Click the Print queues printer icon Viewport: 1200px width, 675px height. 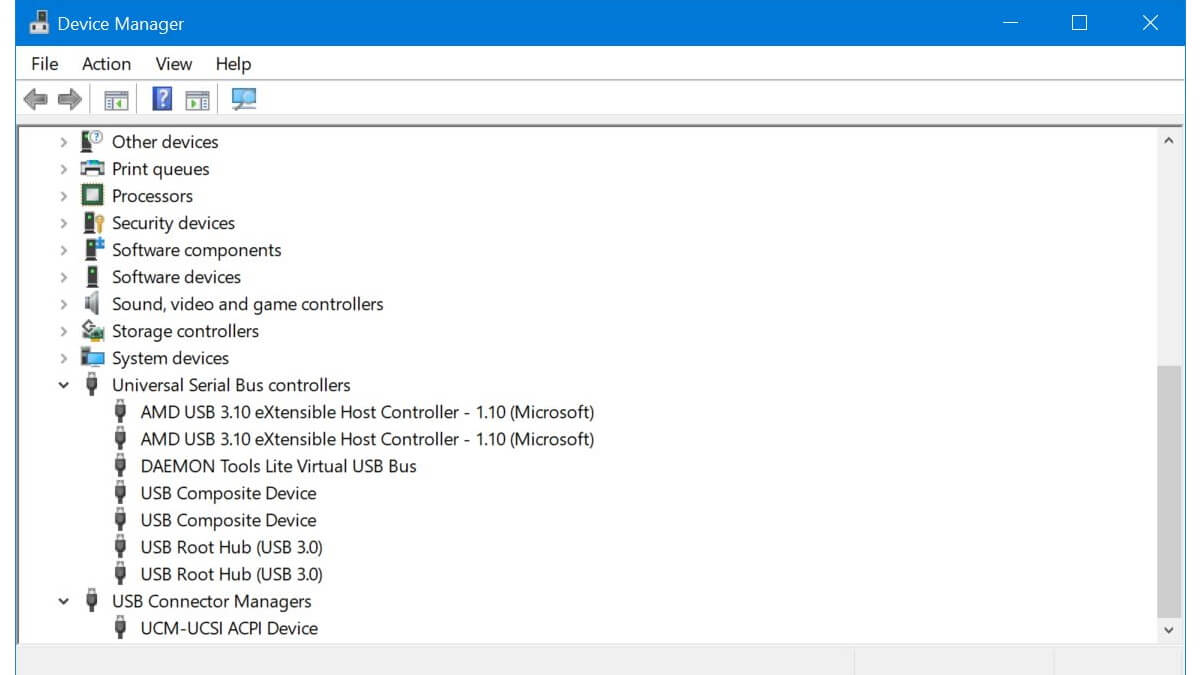(x=93, y=169)
